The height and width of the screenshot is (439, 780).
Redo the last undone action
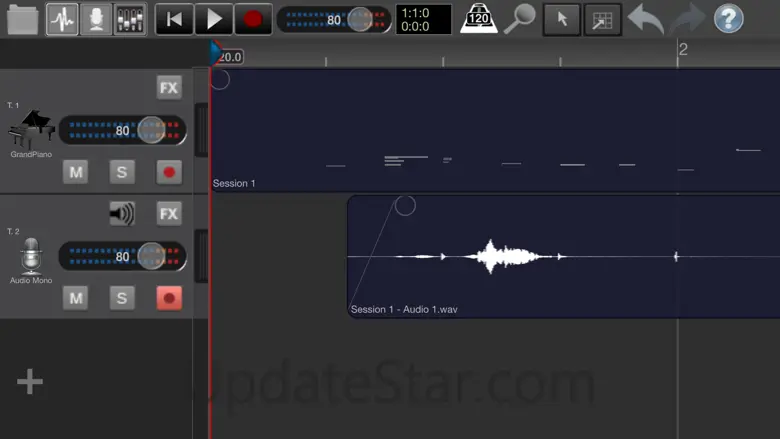687,19
